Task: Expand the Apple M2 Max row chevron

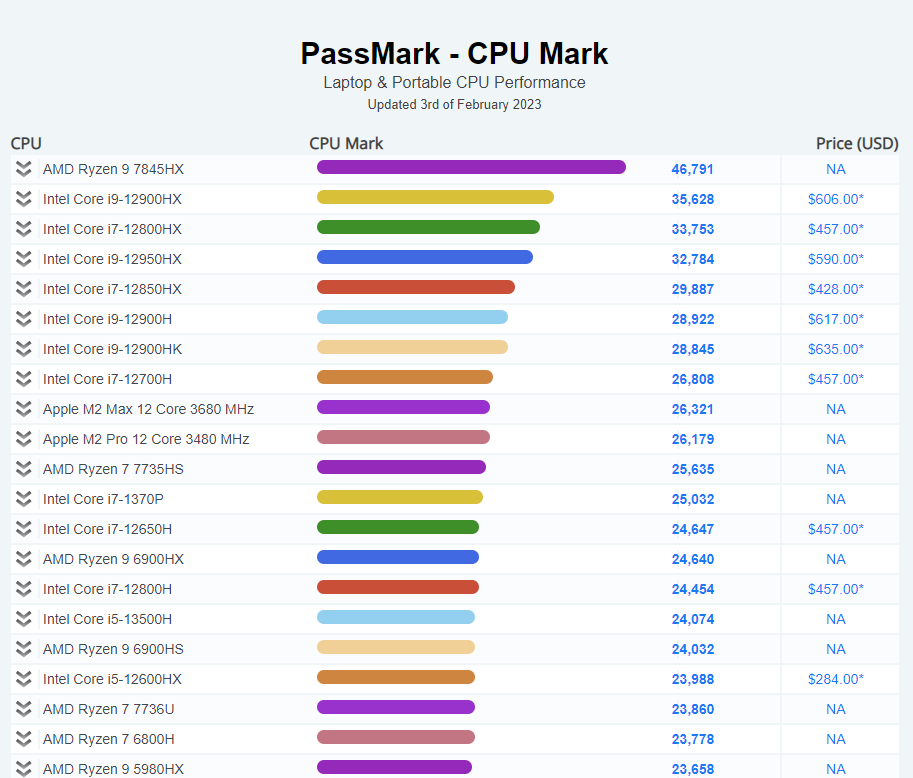Action: pos(23,409)
